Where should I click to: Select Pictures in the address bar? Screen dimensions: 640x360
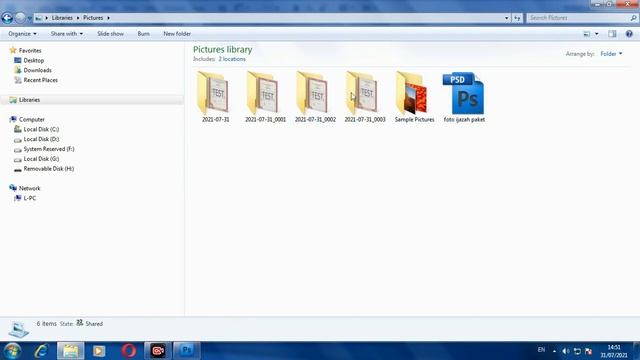tap(93, 18)
